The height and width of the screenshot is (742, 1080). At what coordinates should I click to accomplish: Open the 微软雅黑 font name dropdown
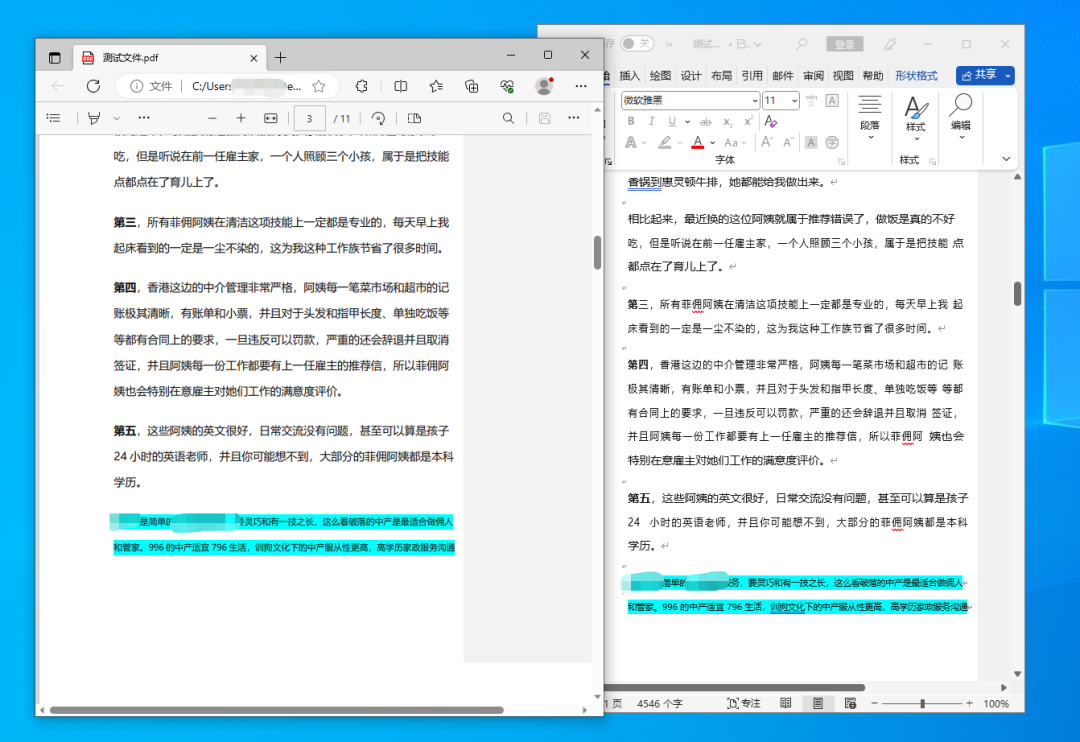point(755,100)
